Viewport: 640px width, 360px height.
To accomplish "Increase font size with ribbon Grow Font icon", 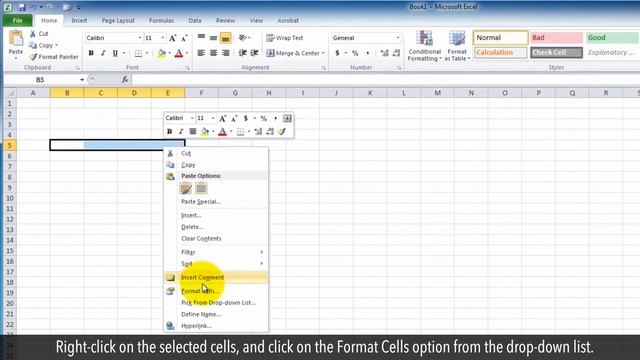I will [x=173, y=38].
